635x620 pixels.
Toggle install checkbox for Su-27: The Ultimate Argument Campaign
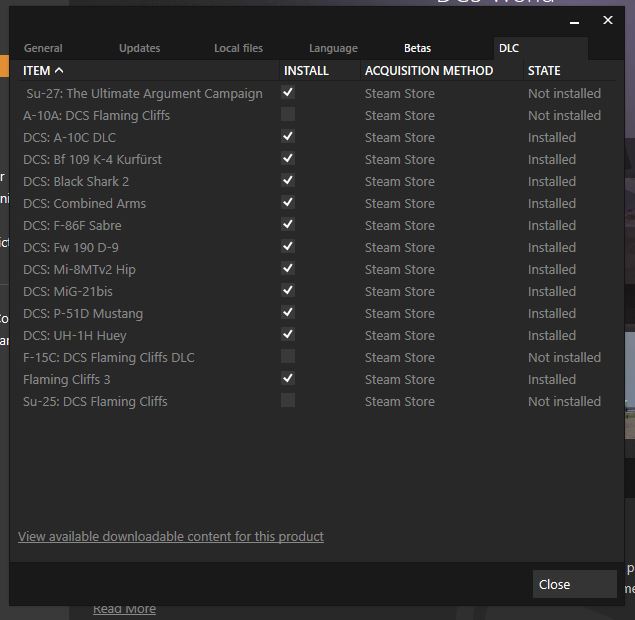pos(288,93)
